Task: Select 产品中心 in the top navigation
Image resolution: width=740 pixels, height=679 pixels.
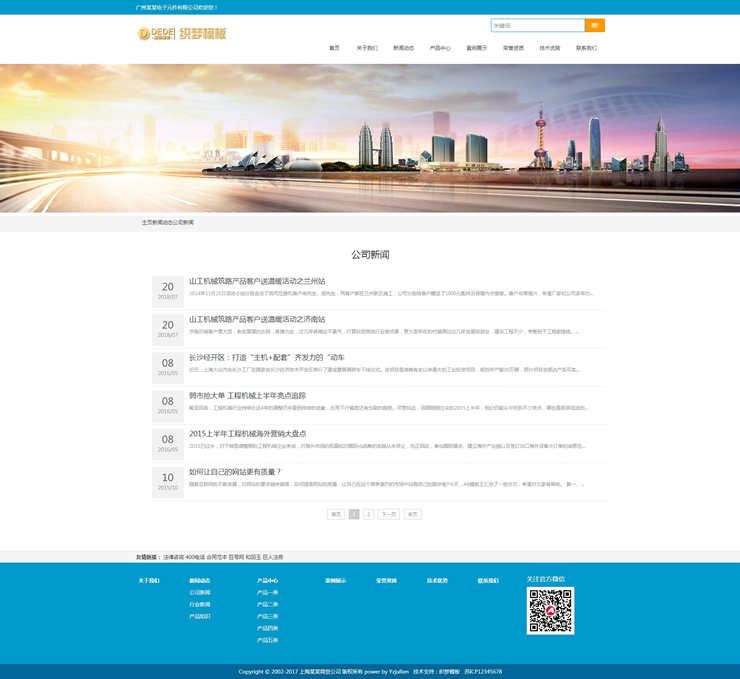Action: [x=440, y=48]
